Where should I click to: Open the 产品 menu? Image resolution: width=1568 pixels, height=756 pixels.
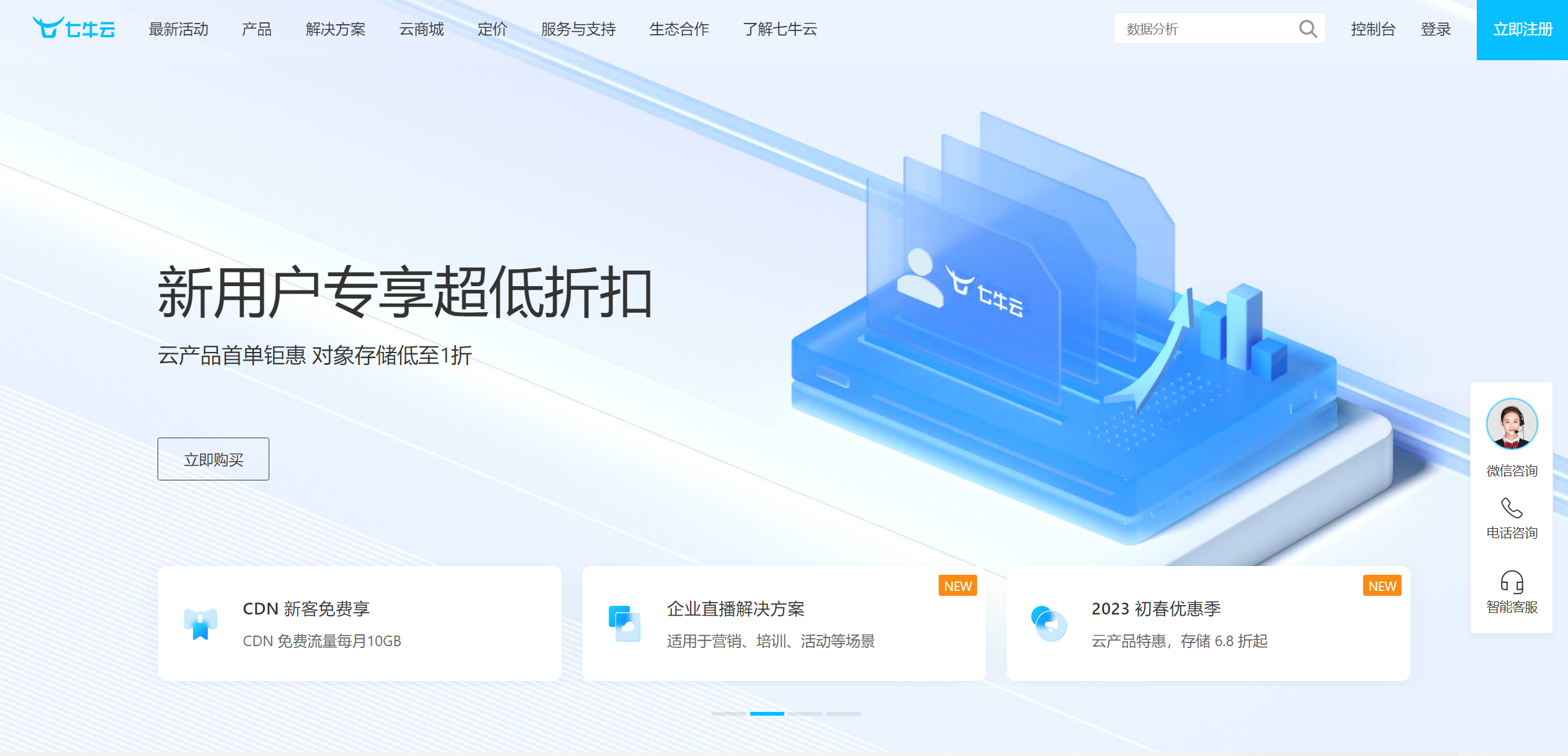tap(257, 29)
